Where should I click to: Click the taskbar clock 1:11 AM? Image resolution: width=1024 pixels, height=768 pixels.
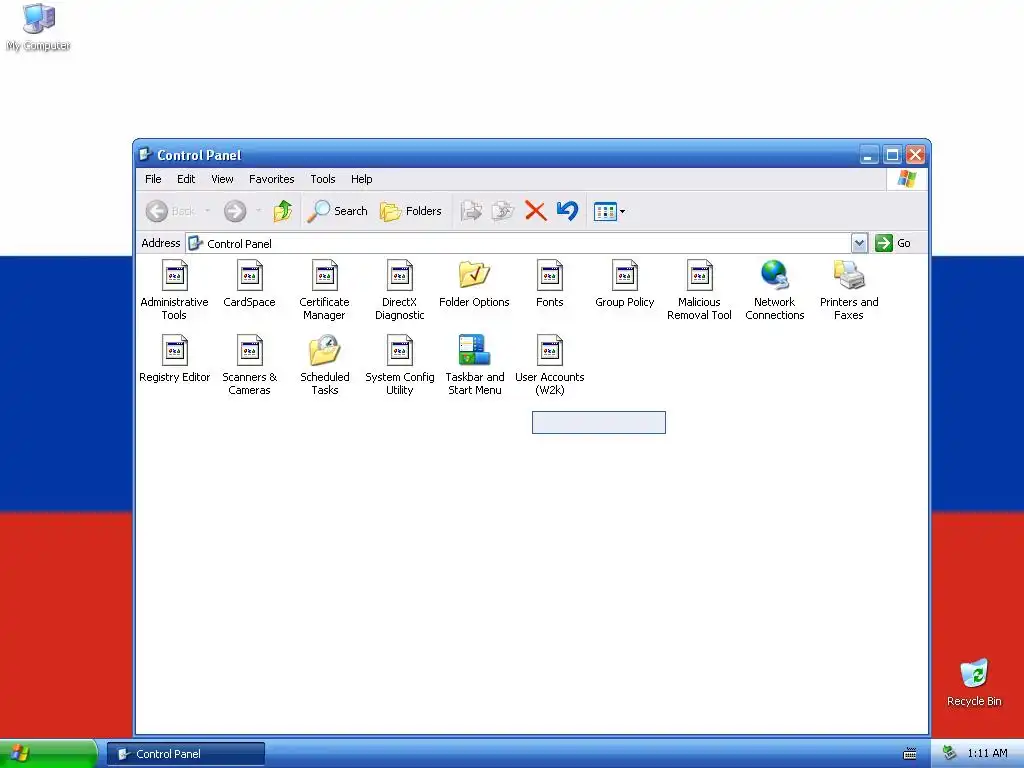point(987,754)
